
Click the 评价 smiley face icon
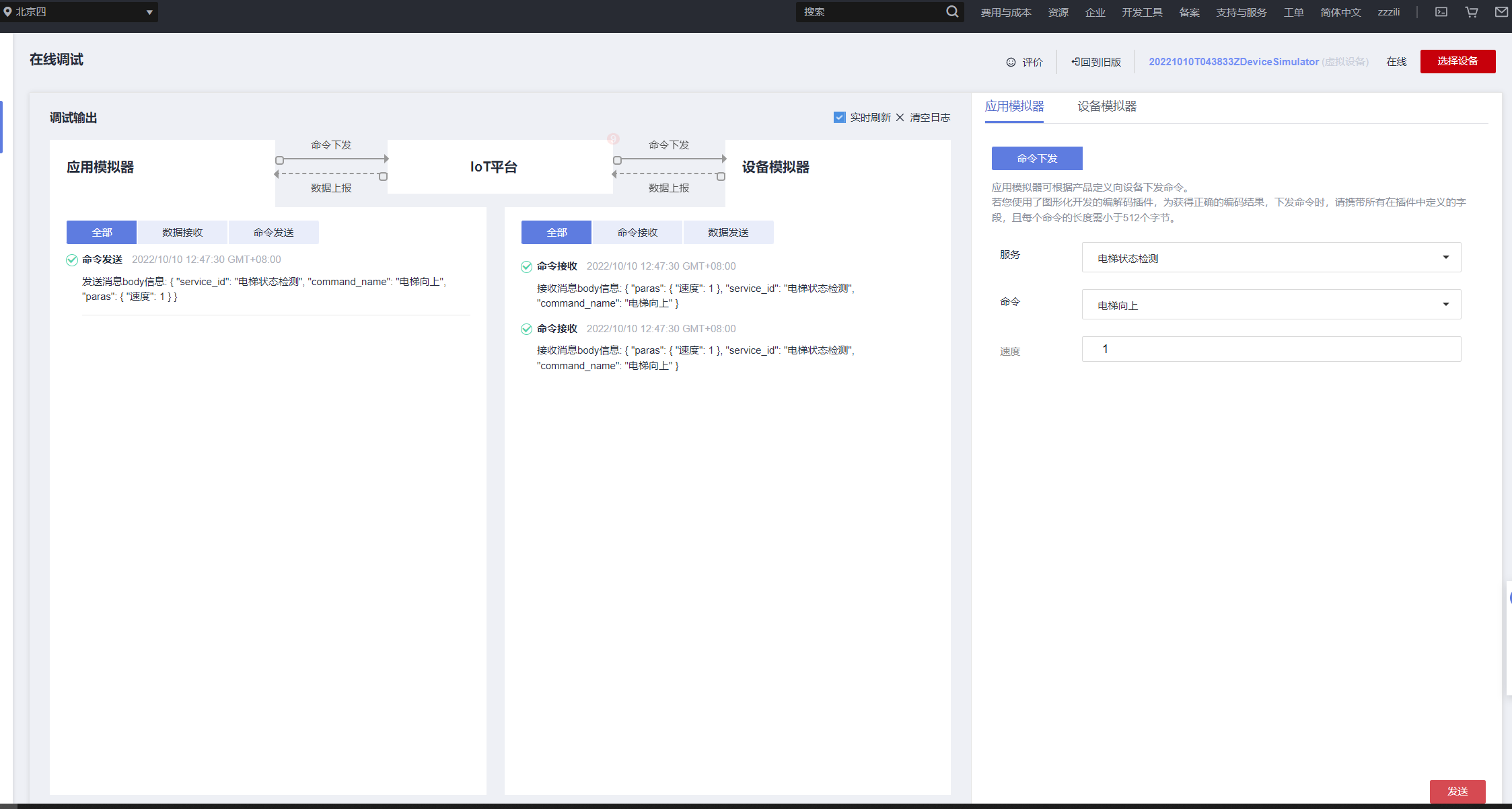click(x=1011, y=62)
